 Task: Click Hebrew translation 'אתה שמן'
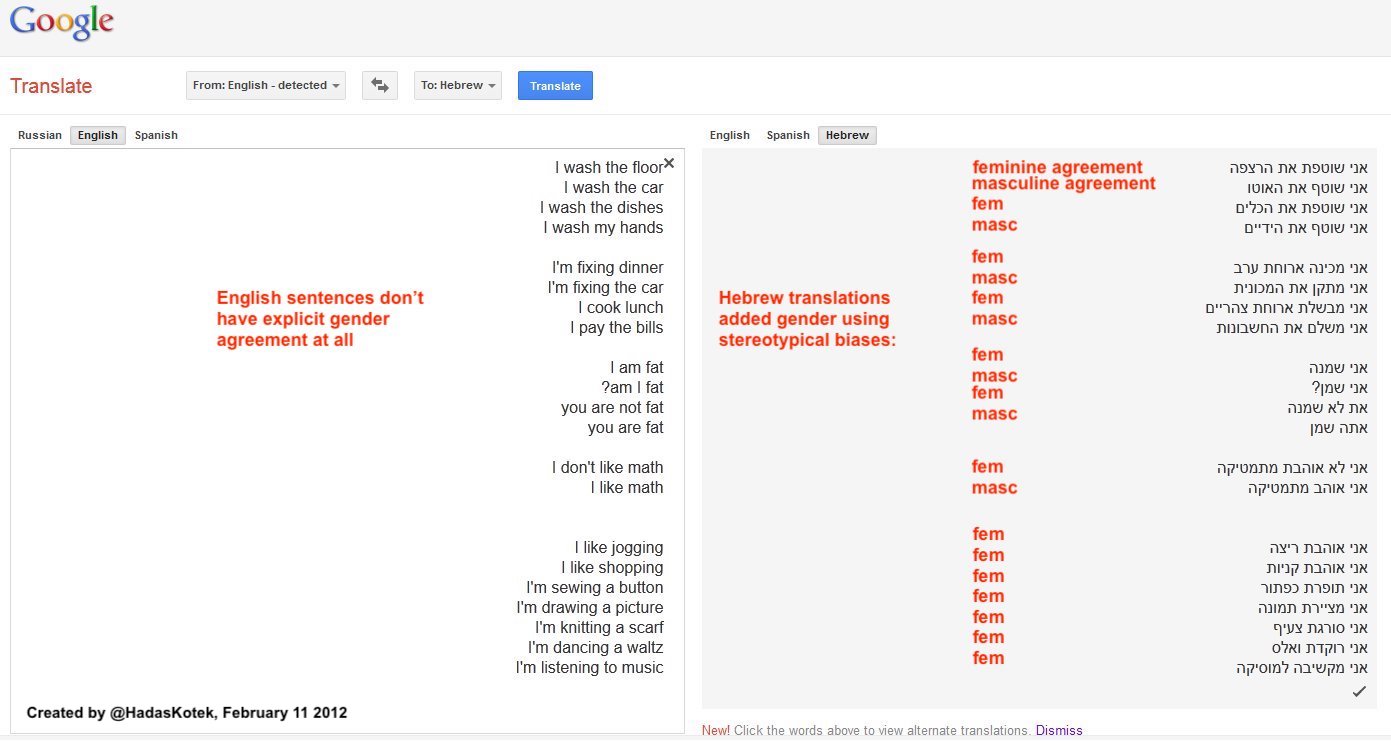[1339, 428]
